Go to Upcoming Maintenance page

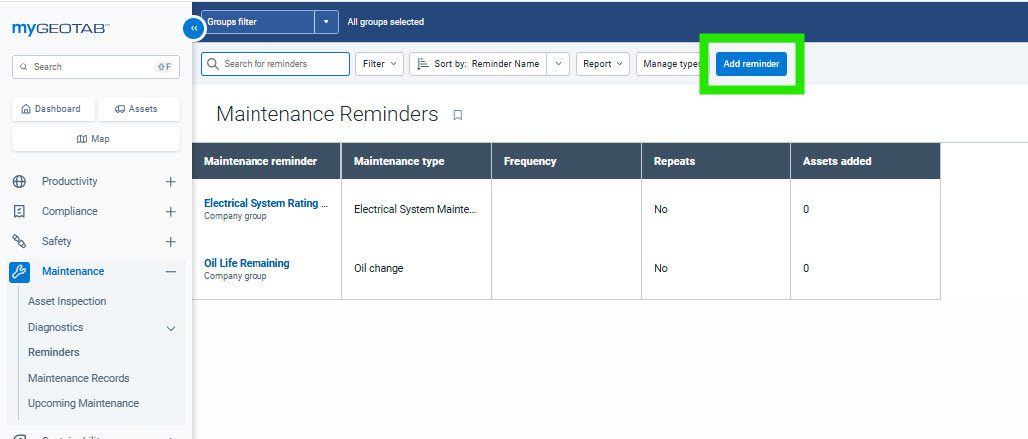click(x=83, y=403)
